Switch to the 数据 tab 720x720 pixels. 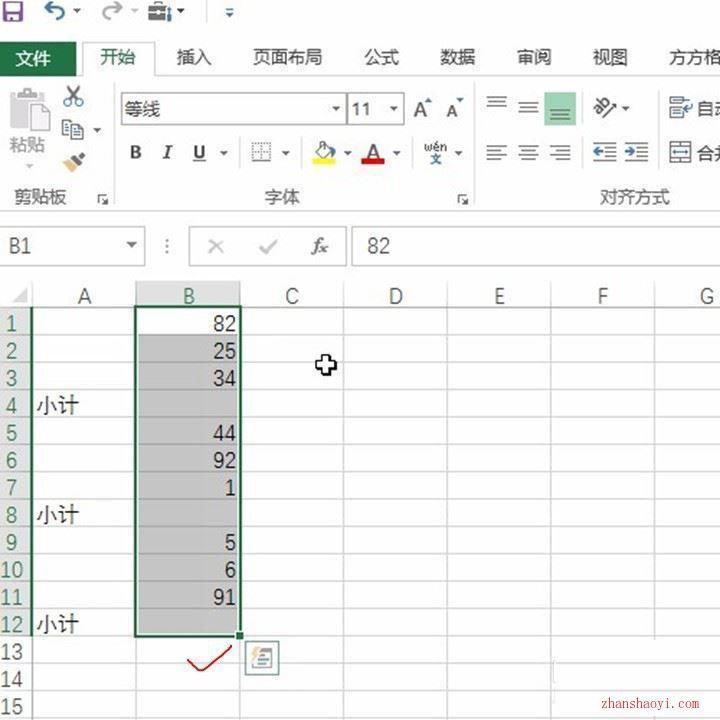(x=458, y=58)
